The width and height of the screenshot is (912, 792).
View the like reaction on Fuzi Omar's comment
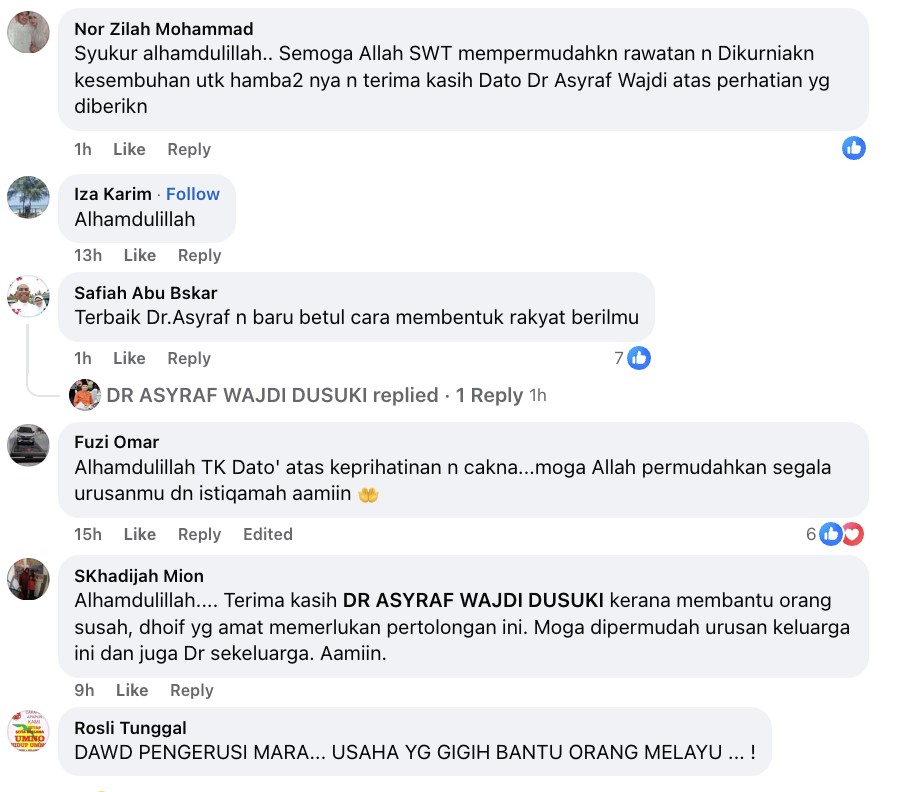coord(831,534)
